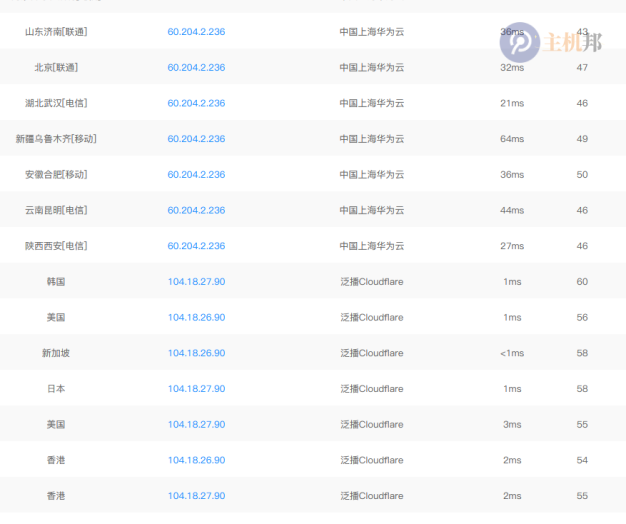Open IP link for 北京[联通] row

pos(196,67)
